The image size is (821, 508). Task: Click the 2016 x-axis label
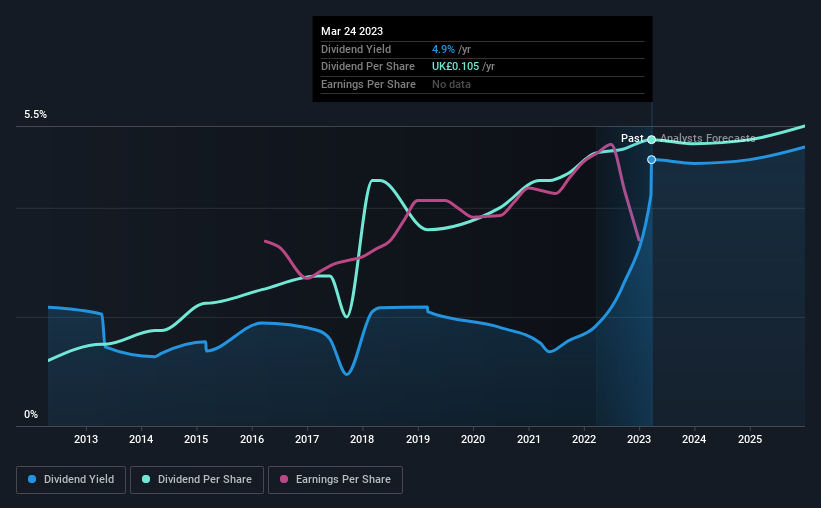click(252, 439)
